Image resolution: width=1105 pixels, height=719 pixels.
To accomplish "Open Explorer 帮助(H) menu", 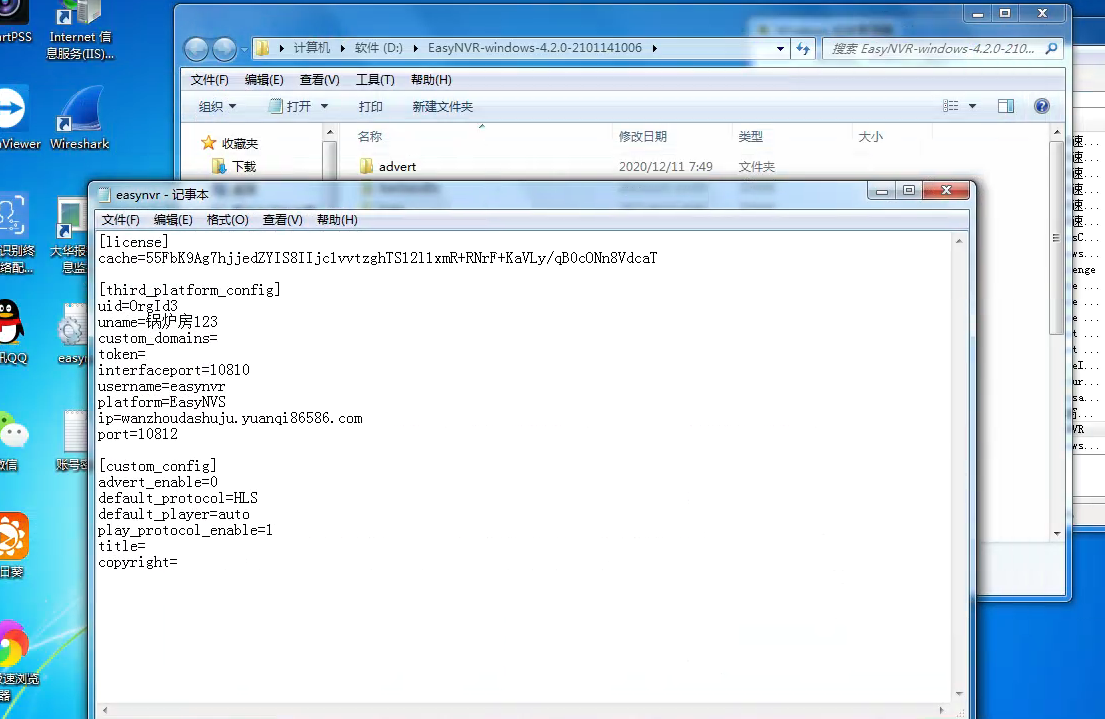I will click(x=431, y=80).
